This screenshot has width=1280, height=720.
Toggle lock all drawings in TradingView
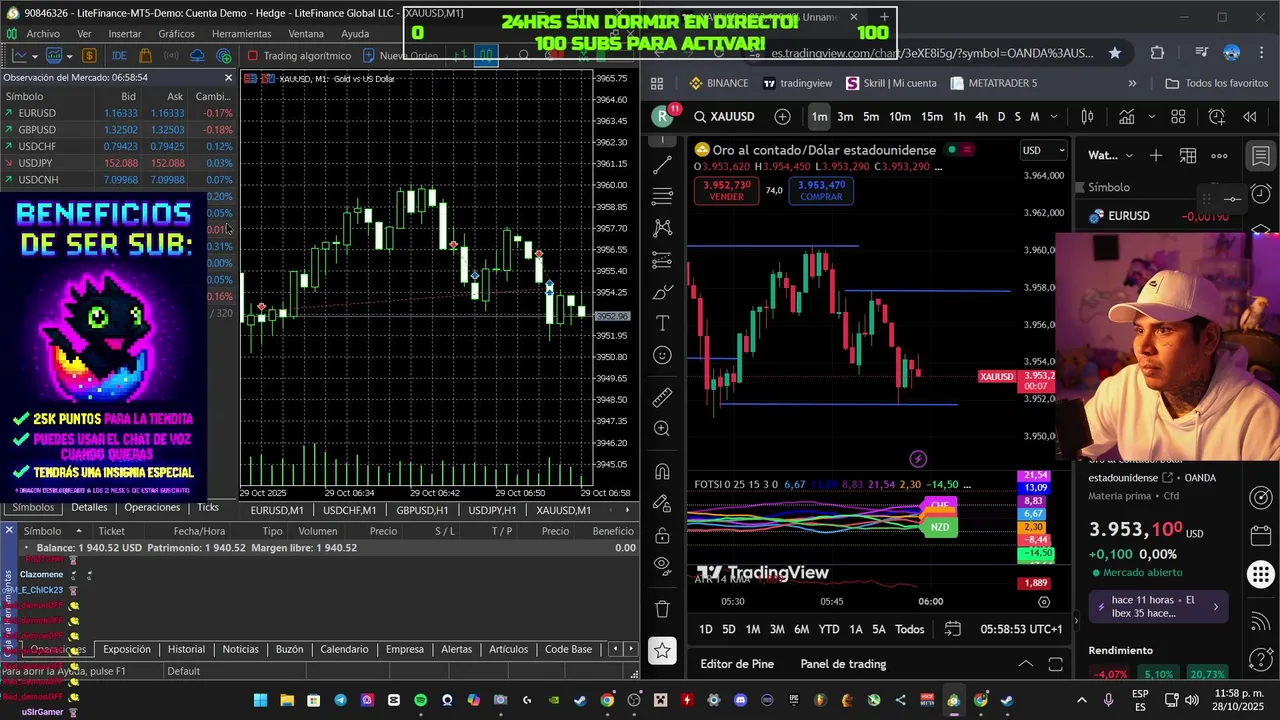pos(662,535)
